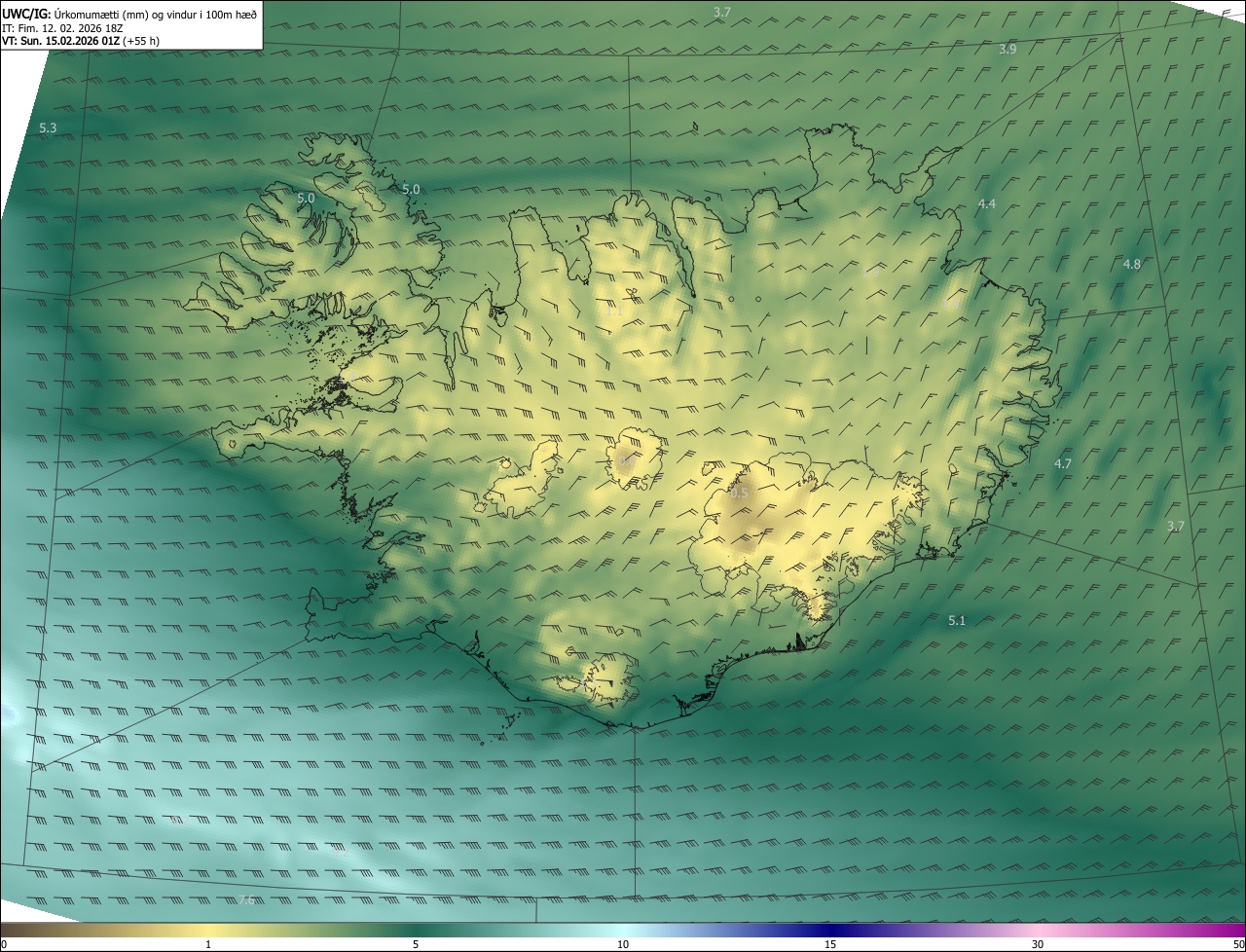Click the color scale tick labeled 5

(x=416, y=945)
